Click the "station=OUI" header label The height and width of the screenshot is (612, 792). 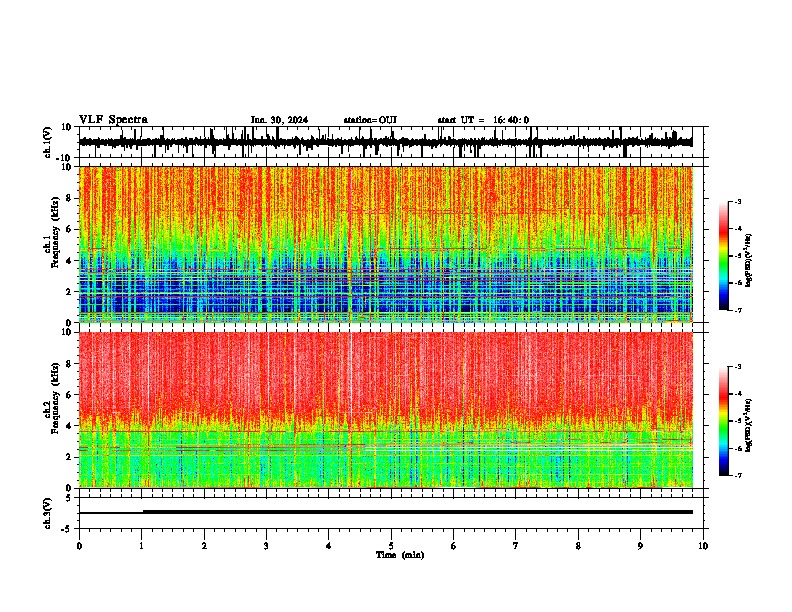tap(370, 120)
